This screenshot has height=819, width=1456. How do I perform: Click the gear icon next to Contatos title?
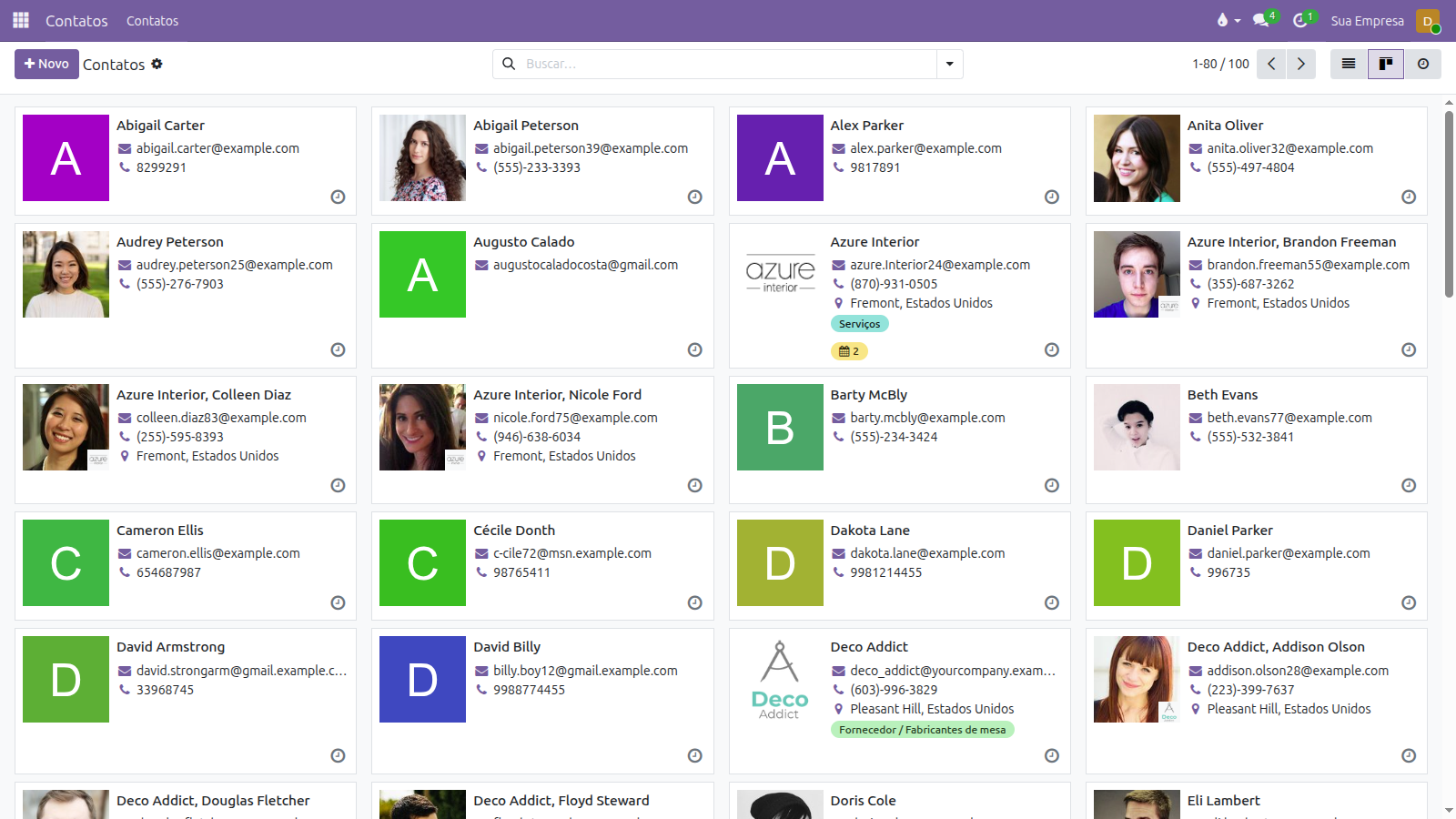[157, 64]
